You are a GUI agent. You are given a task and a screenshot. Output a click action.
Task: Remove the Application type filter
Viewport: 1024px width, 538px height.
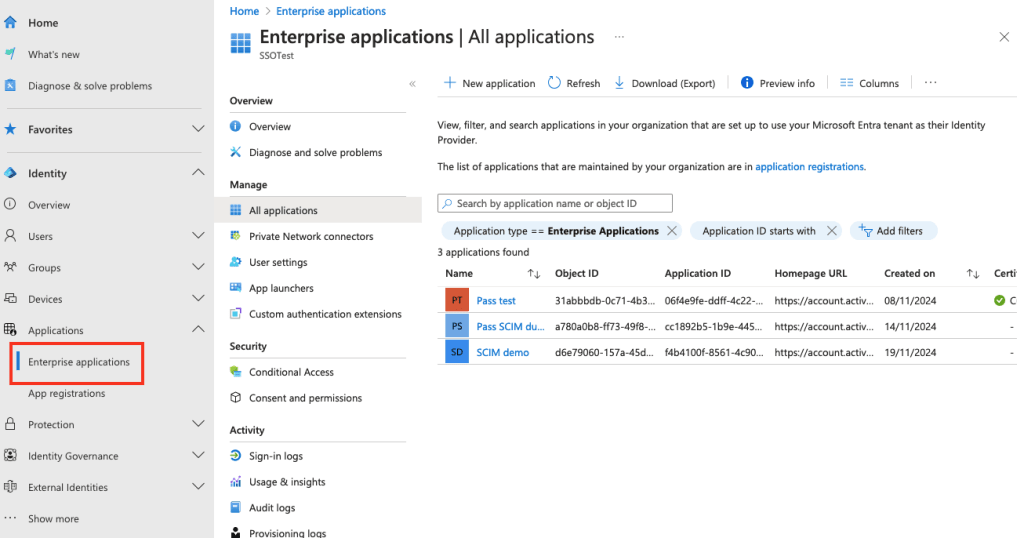pos(672,231)
